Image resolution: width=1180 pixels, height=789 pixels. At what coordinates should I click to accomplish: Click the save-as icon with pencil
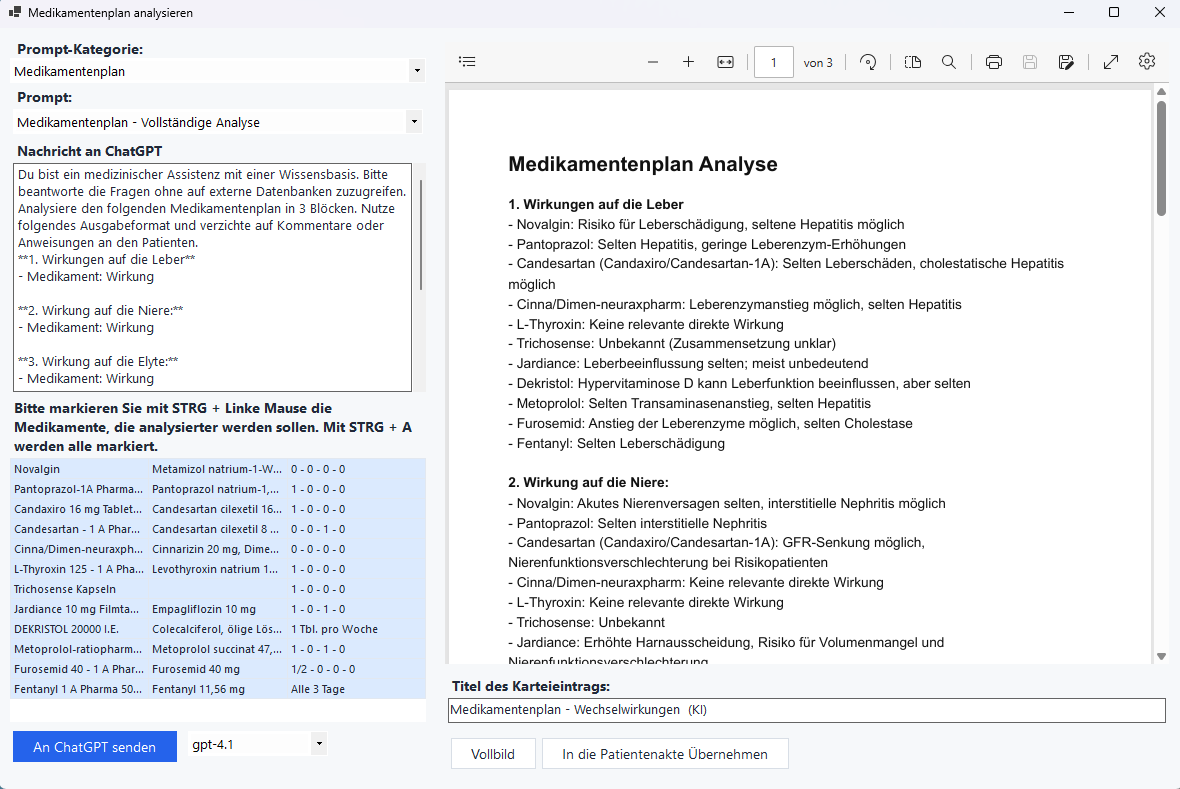click(1066, 62)
